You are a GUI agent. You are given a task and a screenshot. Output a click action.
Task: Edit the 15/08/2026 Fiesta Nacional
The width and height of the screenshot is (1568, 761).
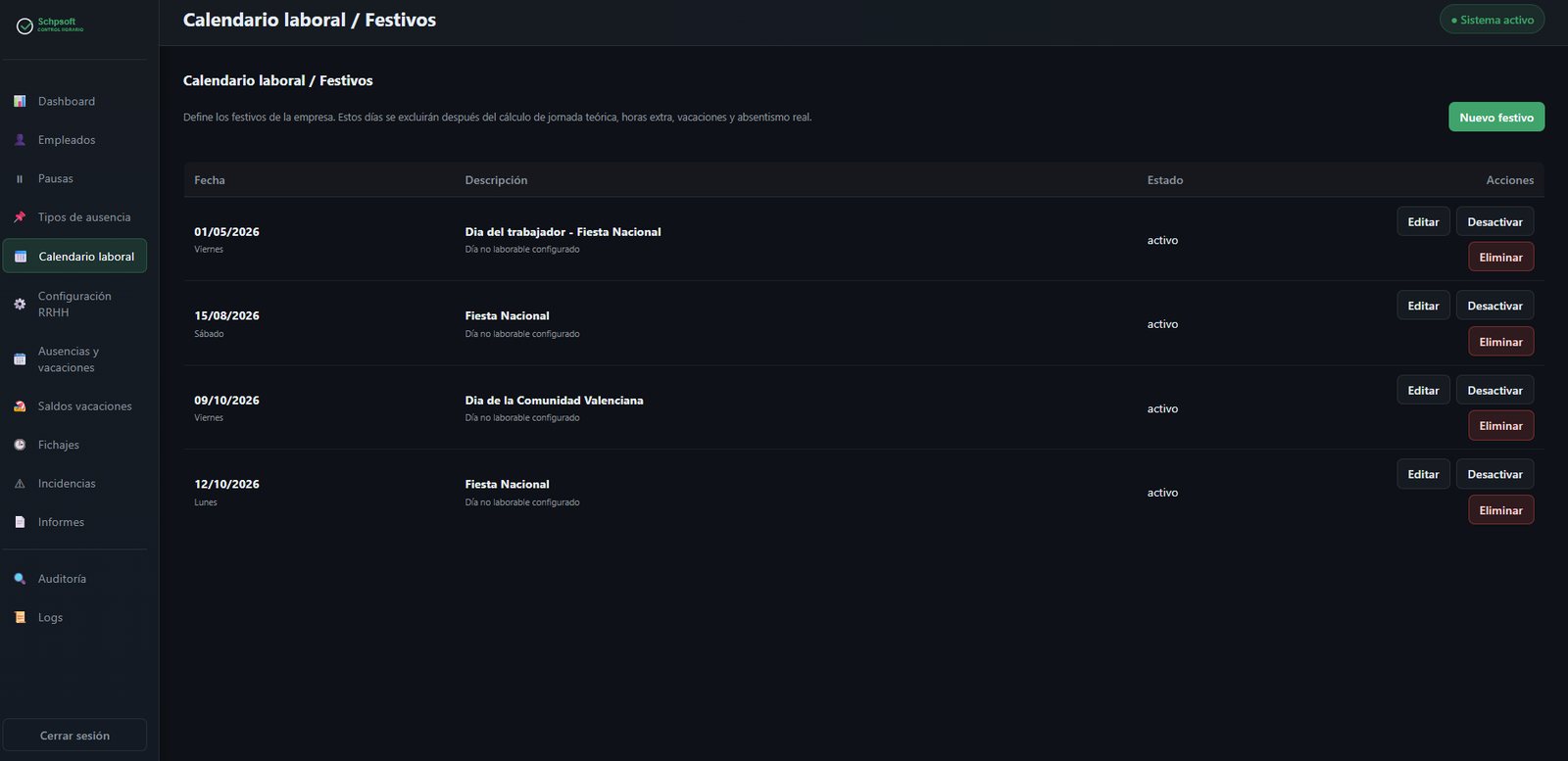point(1423,307)
